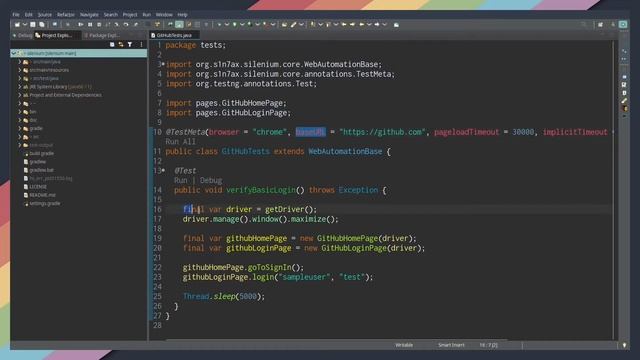
Task: Expand the JRE System Library node
Action: click(x=20, y=87)
